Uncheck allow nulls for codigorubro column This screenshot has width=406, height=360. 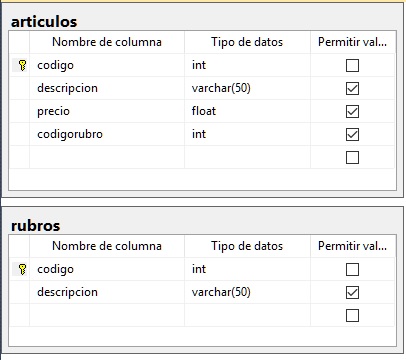pyautogui.click(x=352, y=134)
